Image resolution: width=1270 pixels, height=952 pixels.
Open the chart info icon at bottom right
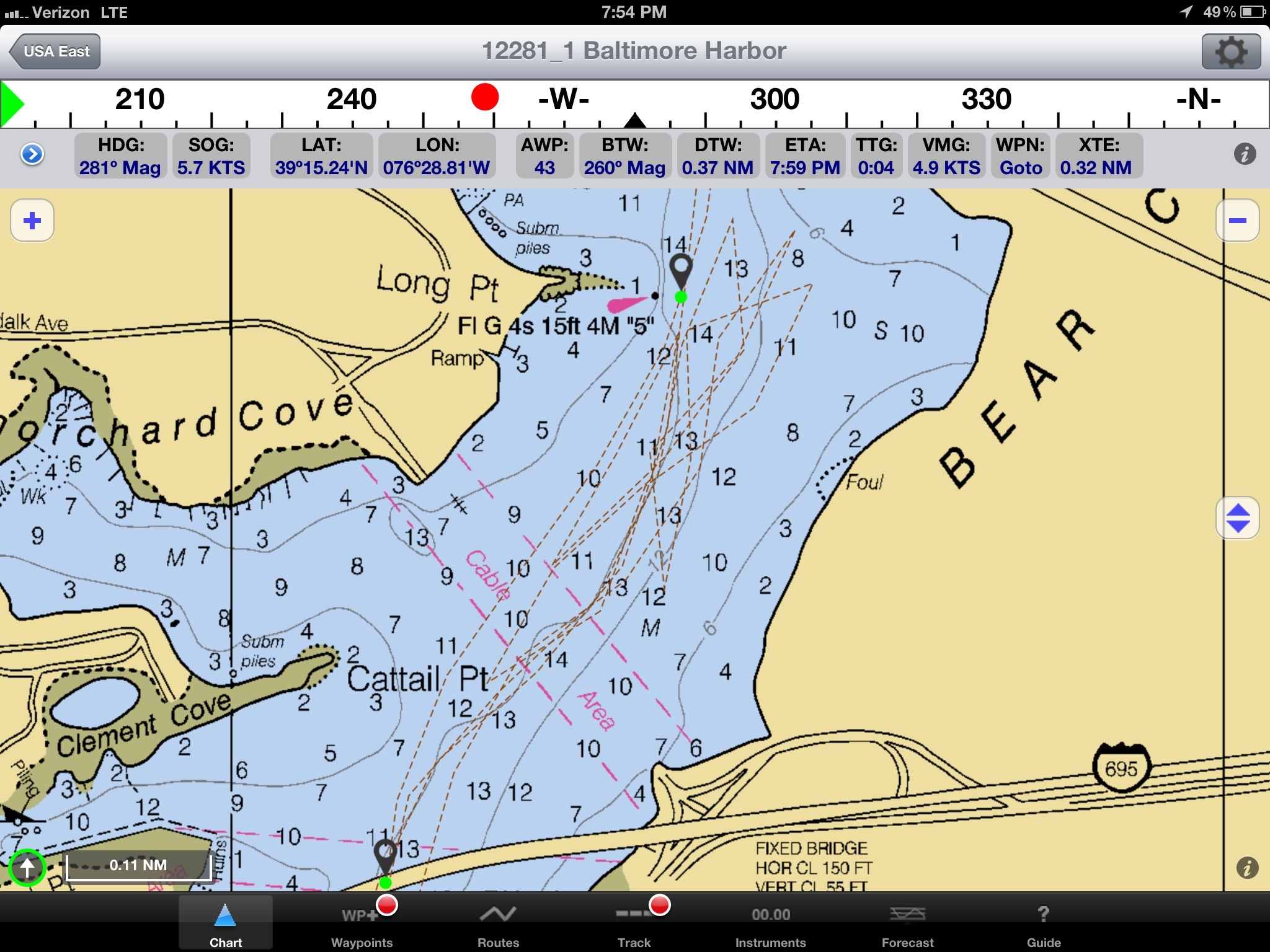pos(1246,867)
